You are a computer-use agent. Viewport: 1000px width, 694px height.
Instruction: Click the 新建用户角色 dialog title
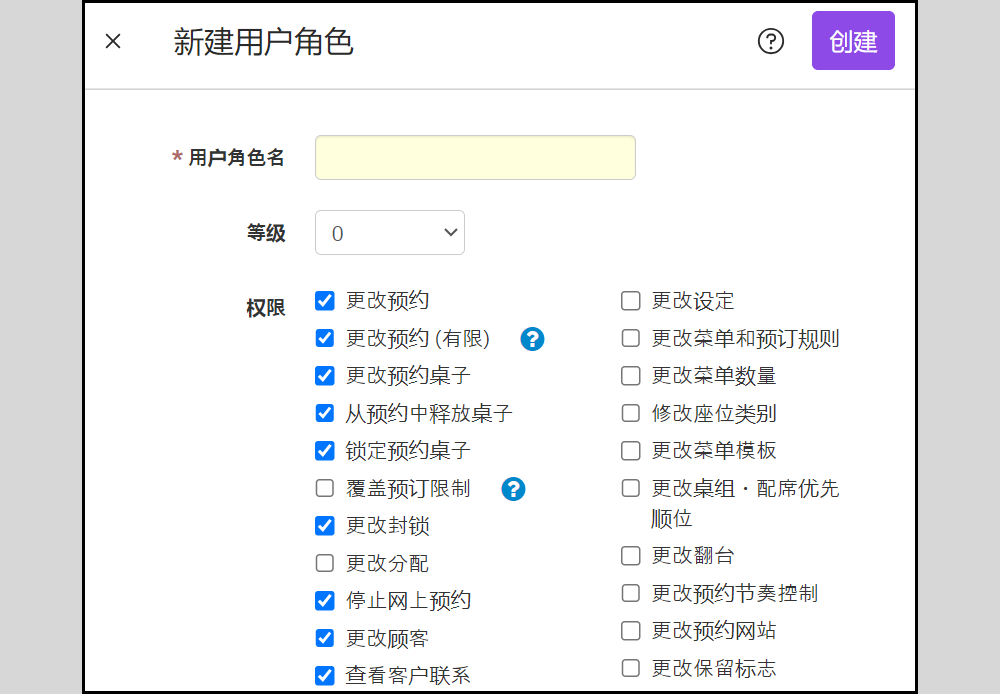coord(263,42)
